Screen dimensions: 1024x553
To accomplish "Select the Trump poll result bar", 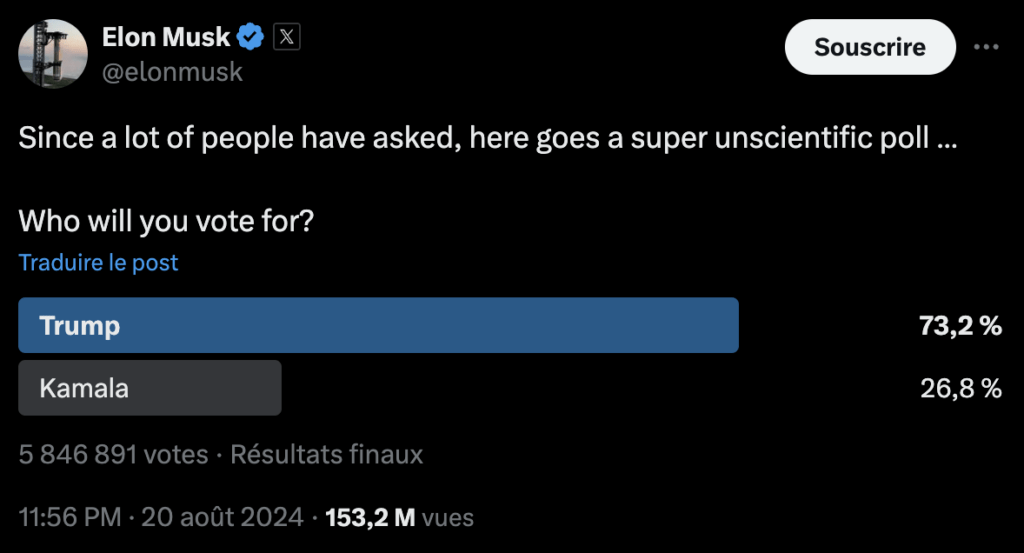I will 378,325.
